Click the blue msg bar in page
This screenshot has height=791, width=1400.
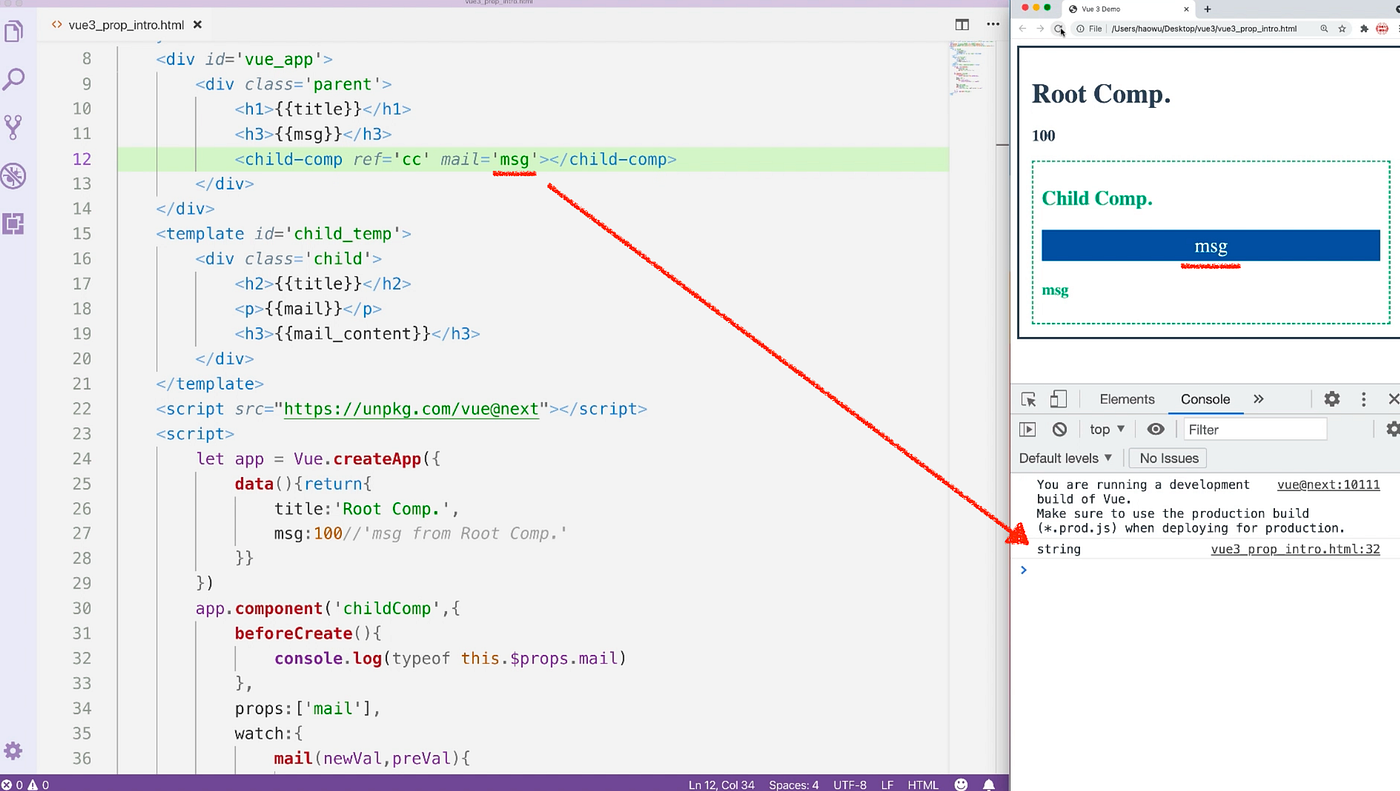(1211, 246)
